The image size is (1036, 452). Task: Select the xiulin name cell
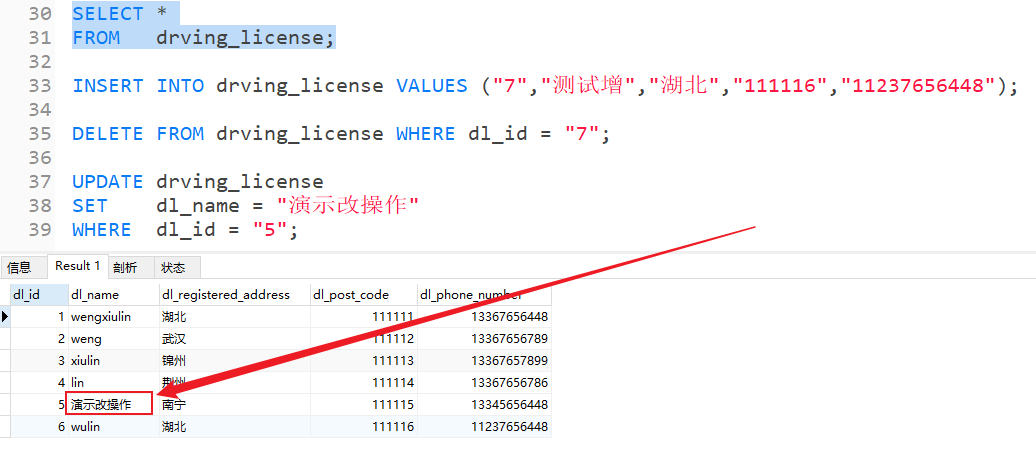114,361
